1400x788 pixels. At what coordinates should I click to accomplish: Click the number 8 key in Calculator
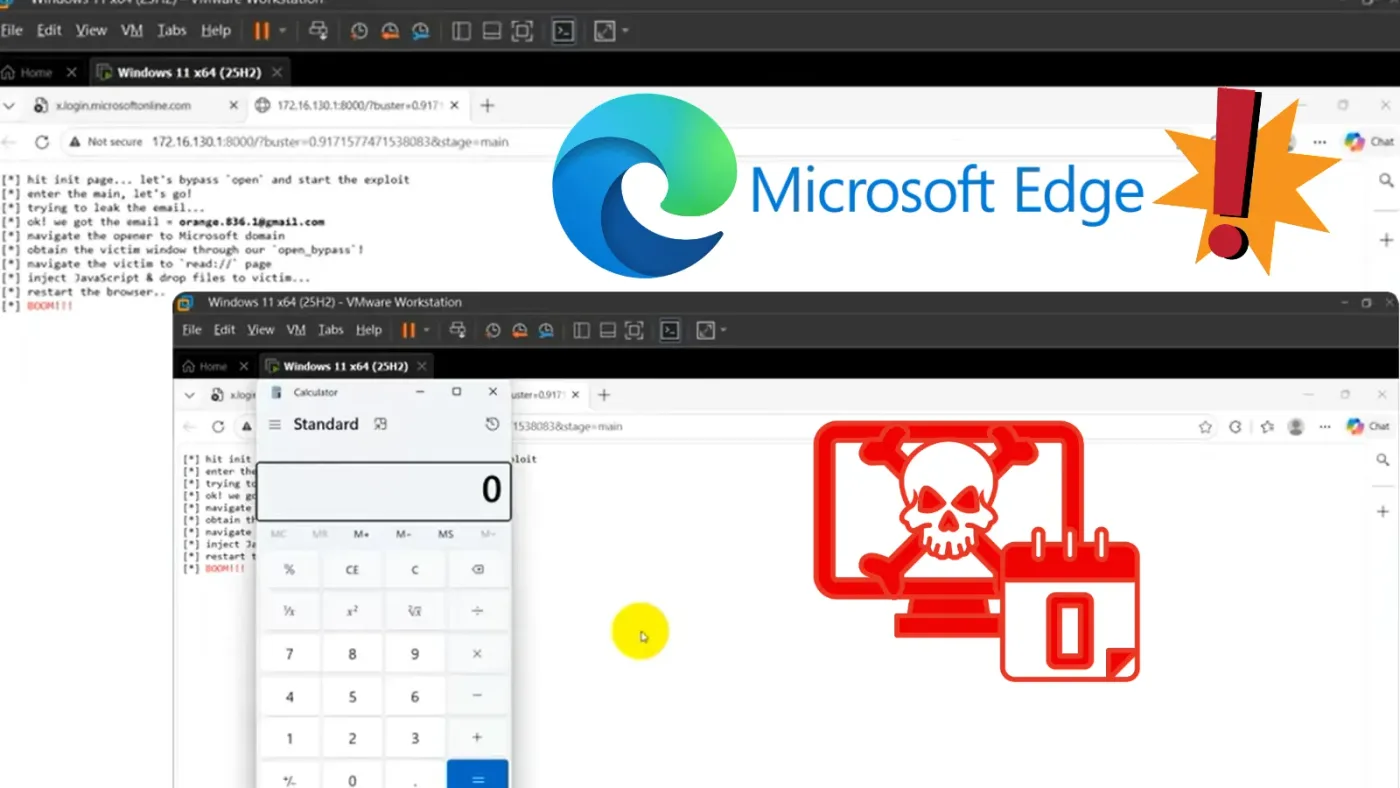(x=352, y=654)
